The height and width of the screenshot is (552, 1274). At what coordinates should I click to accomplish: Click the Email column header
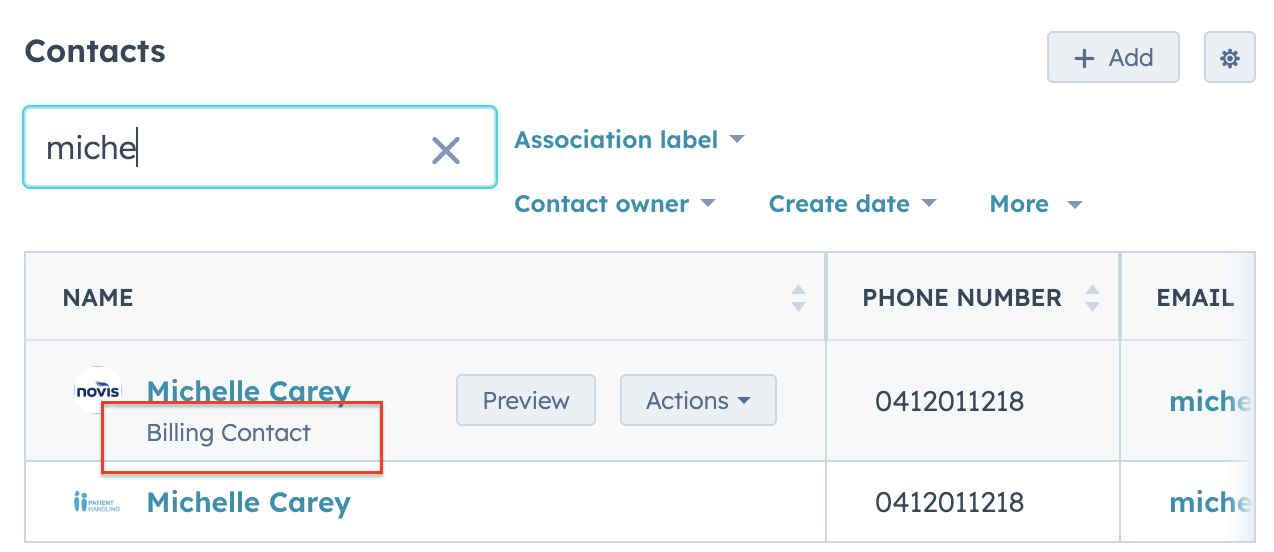click(1195, 298)
